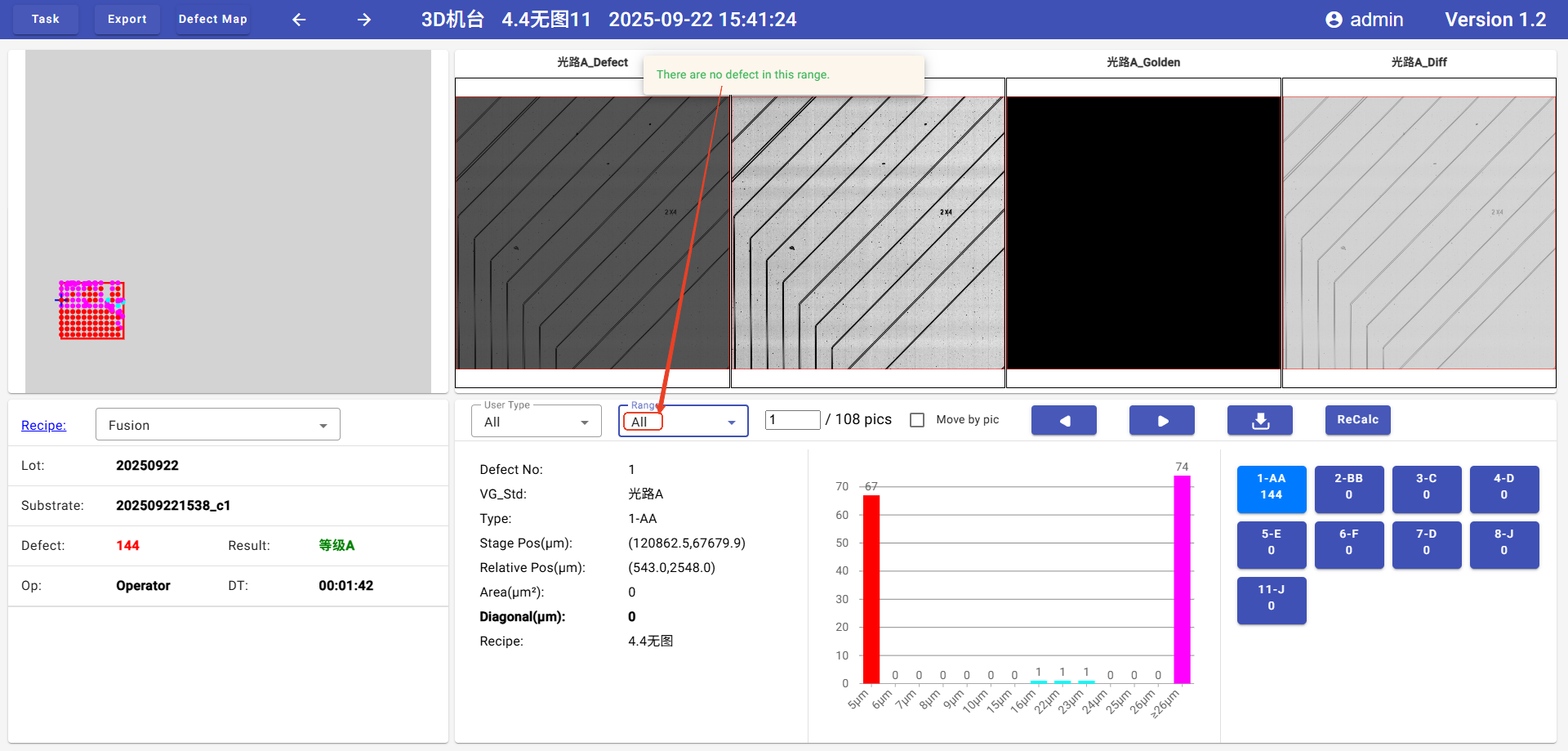Go to previous picture with left triangle
This screenshot has height=751, width=1568.
tap(1063, 420)
